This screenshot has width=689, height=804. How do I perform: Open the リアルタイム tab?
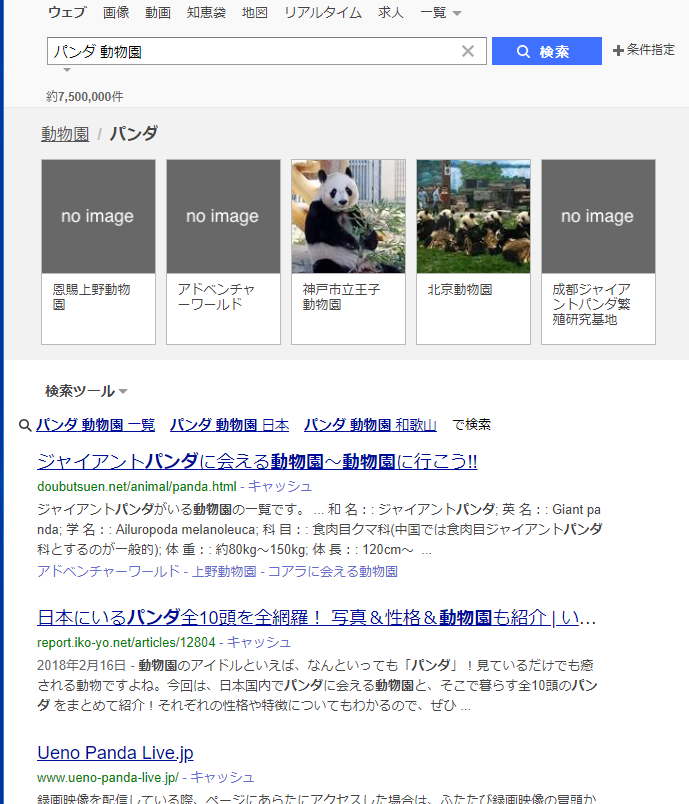coord(323,12)
